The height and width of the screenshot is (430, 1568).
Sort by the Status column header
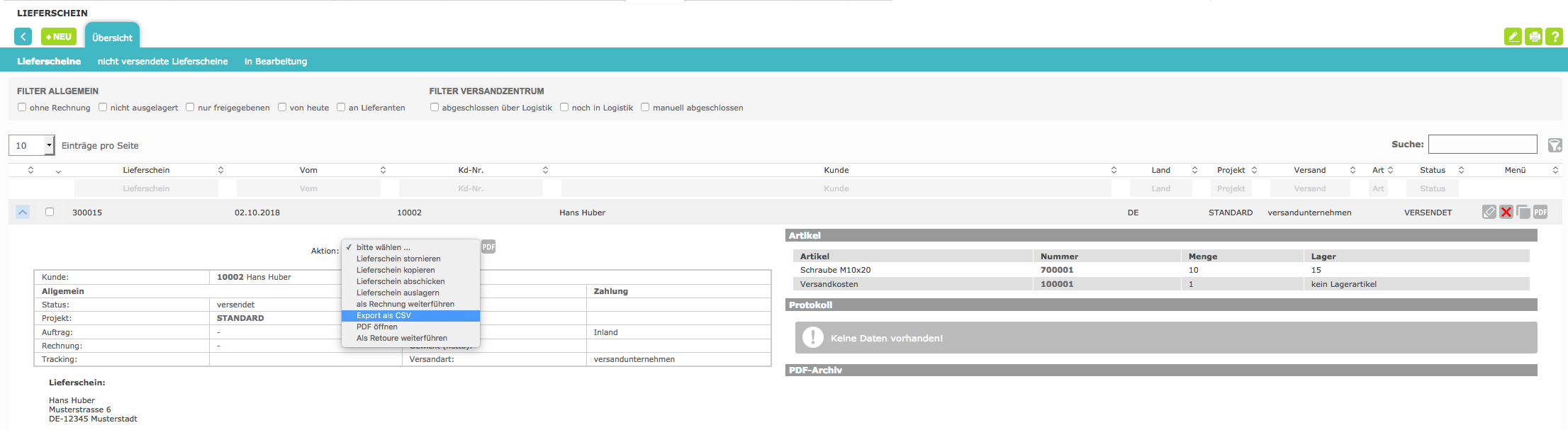(1433, 170)
